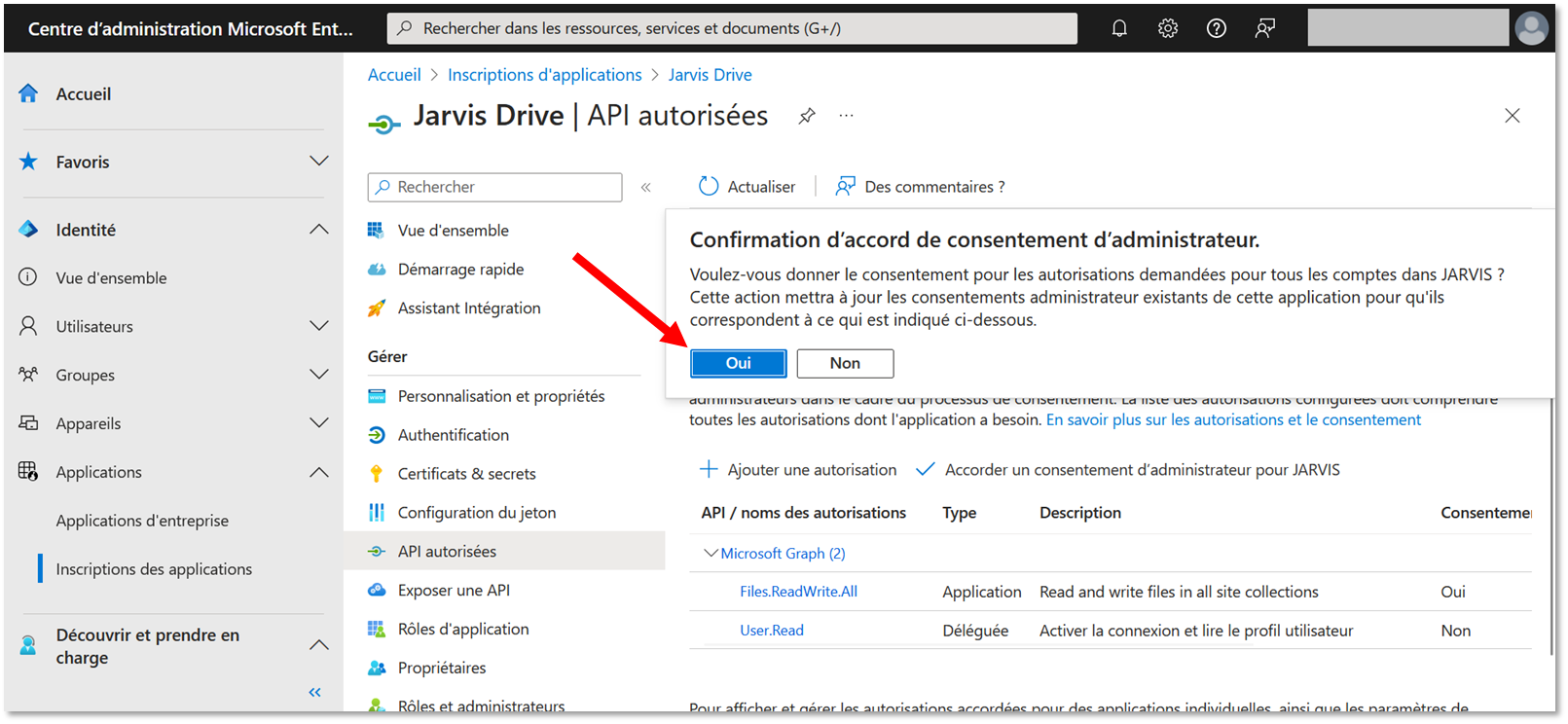
Task: Click the Utilisateurs person icon
Action: pyautogui.click(x=28, y=326)
